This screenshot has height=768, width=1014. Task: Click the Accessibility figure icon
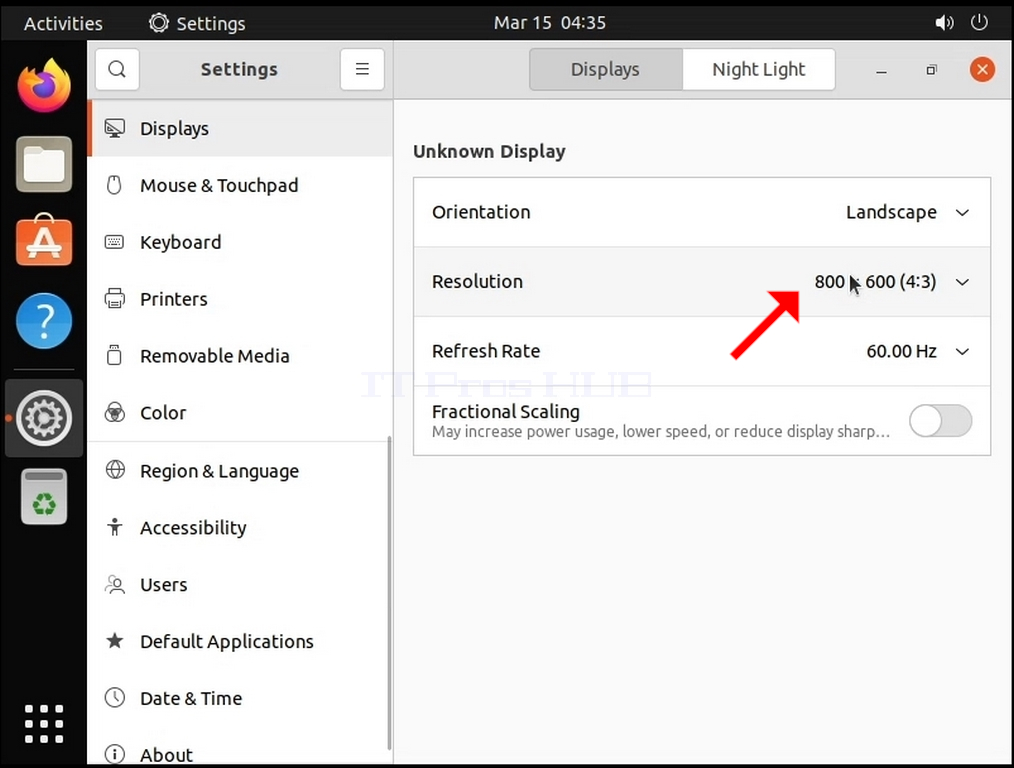point(115,528)
